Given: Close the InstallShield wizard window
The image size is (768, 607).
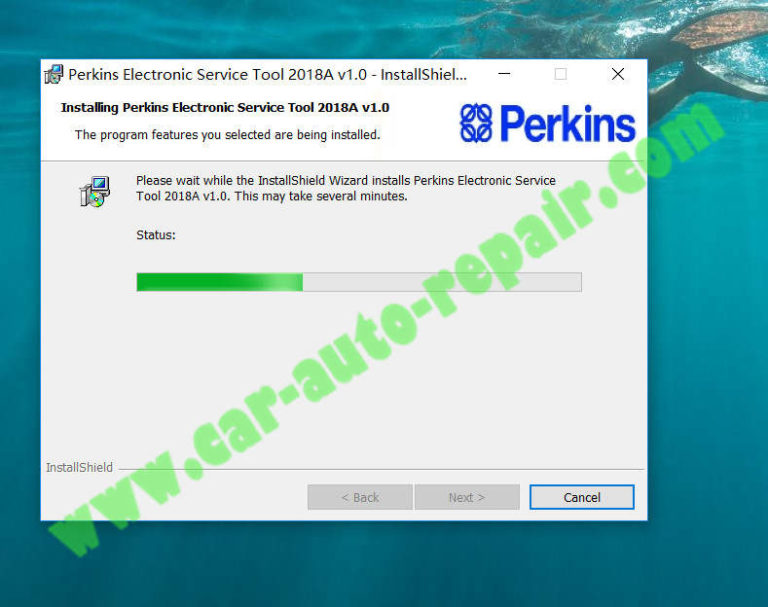Looking at the screenshot, I should [x=618, y=74].
